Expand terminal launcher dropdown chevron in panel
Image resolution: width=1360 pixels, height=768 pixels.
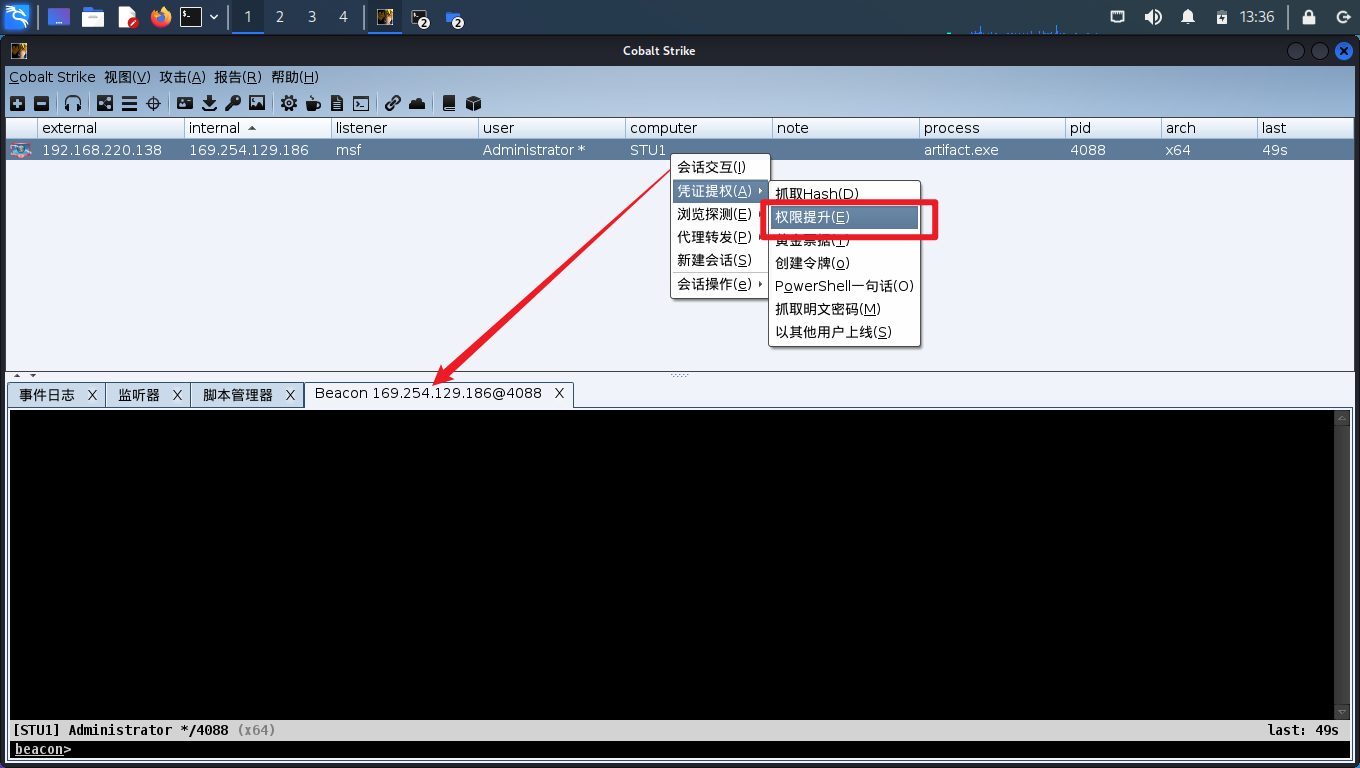coord(213,17)
